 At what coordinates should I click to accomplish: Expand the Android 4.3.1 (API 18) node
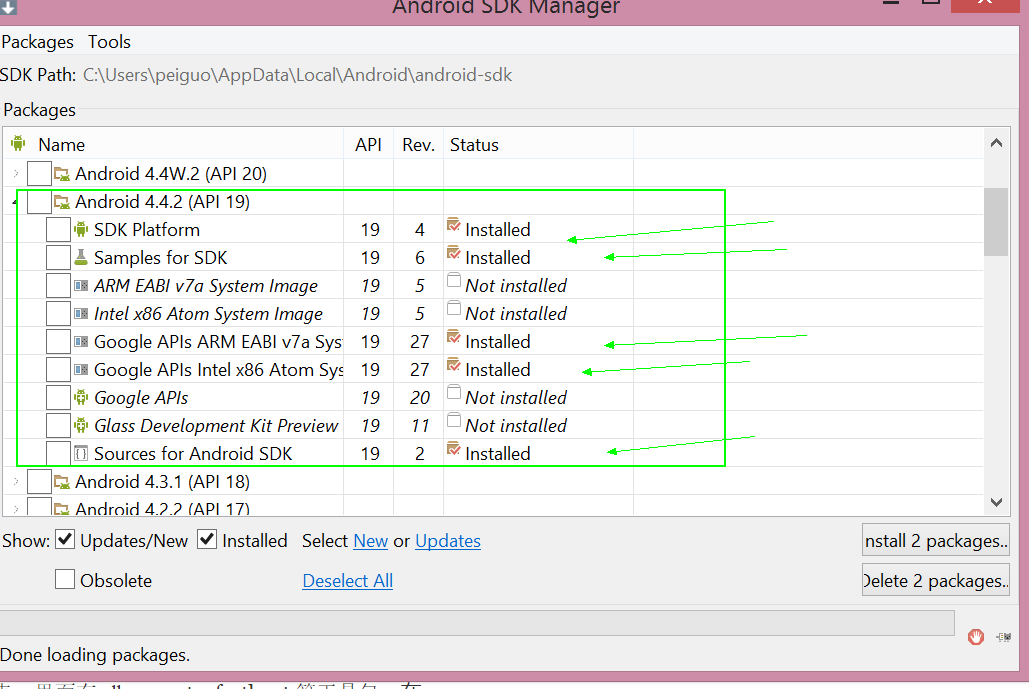[16, 482]
